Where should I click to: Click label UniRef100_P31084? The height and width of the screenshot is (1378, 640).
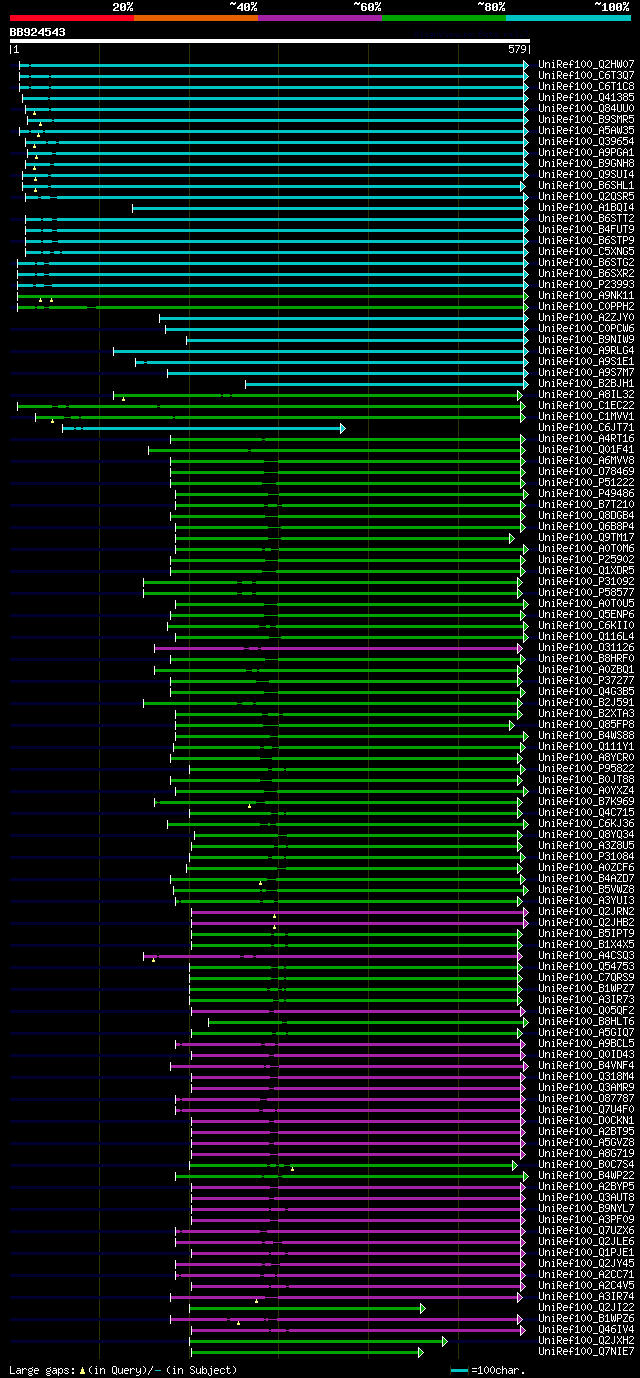click(586, 856)
